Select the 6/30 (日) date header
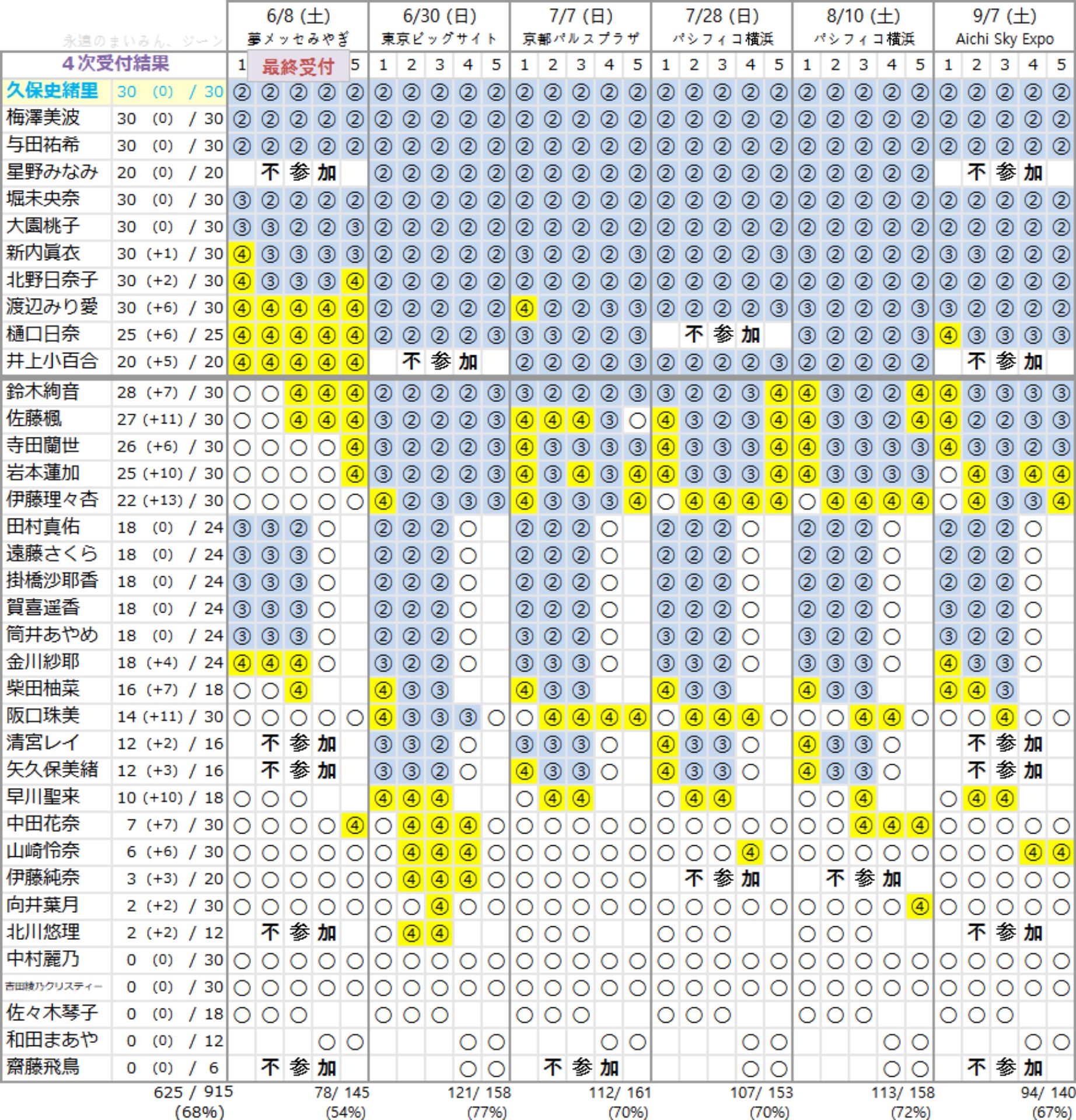 tap(439, 16)
